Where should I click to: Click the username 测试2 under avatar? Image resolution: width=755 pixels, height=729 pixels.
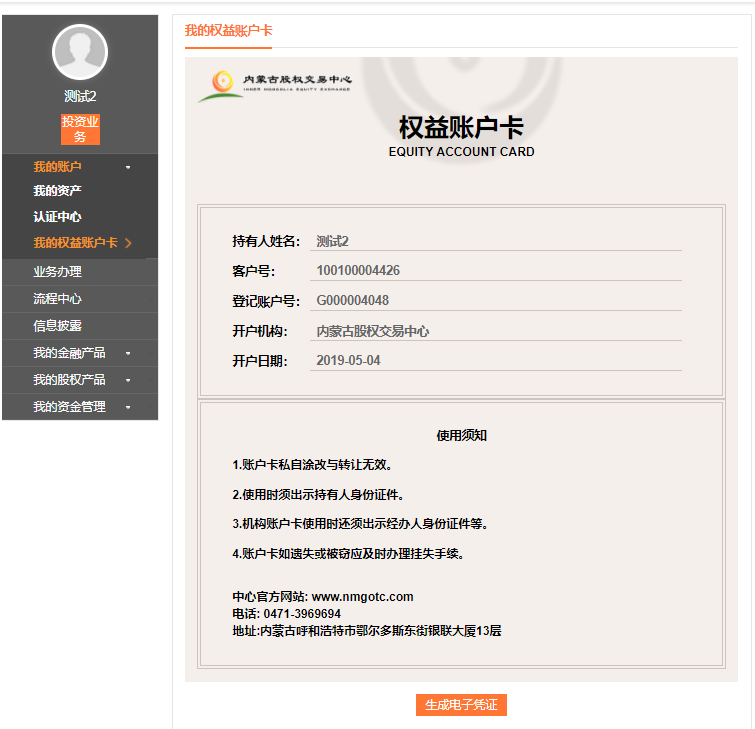point(80,96)
